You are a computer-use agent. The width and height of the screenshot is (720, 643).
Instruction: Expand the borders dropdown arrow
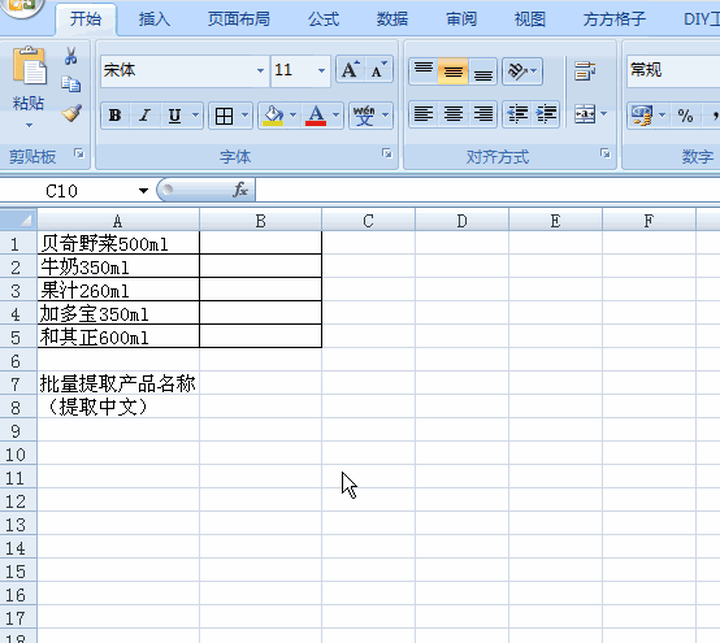pyautogui.click(x=245, y=115)
